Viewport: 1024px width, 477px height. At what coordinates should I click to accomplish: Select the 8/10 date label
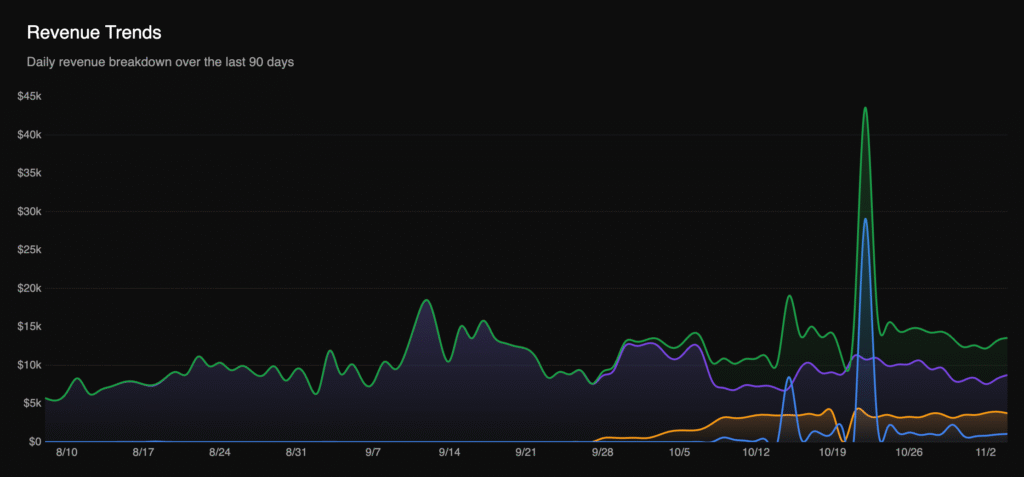(x=66, y=453)
